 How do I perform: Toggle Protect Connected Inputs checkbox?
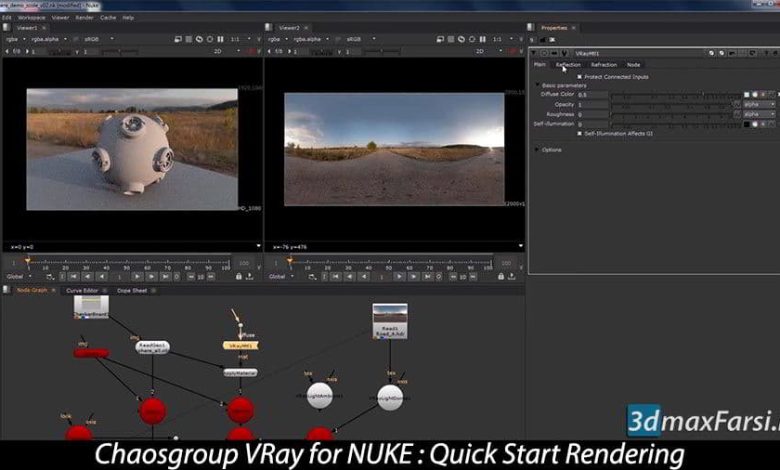tap(579, 77)
